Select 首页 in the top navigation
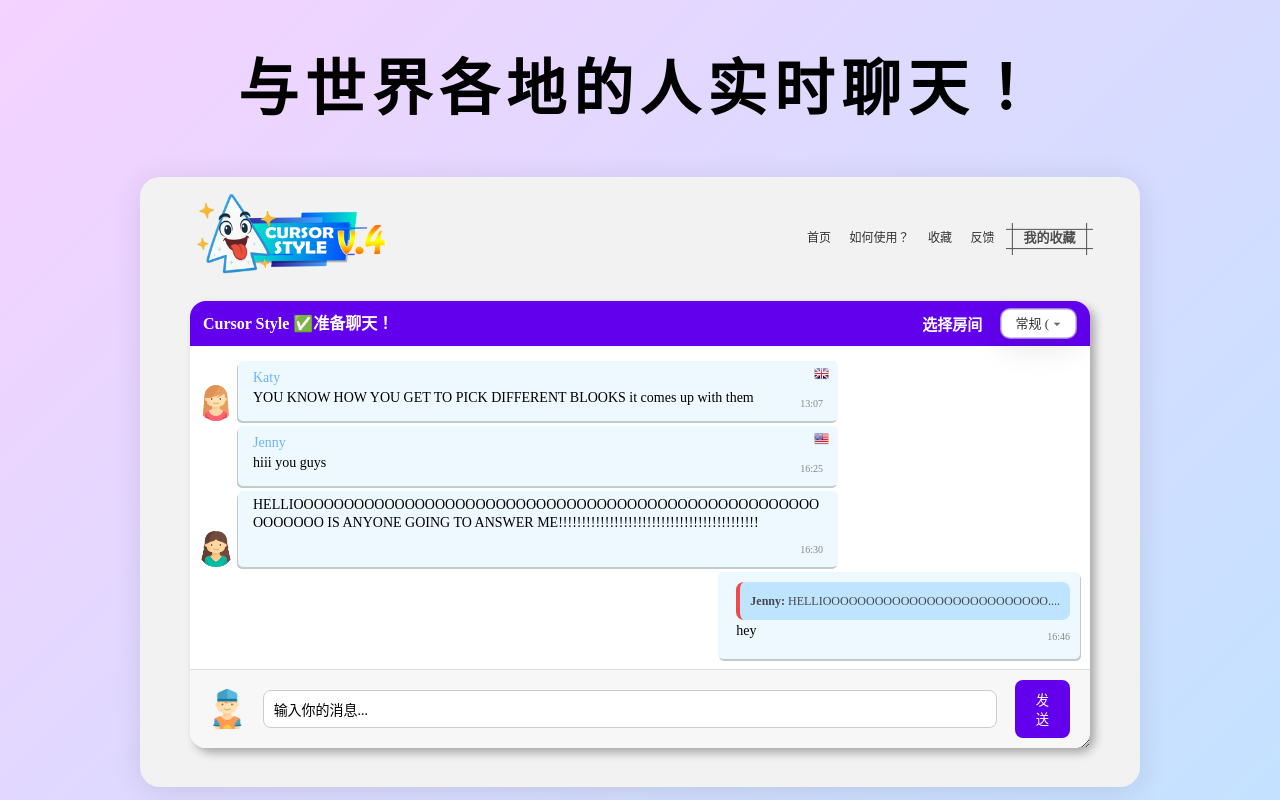Viewport: 1280px width, 800px height. pos(818,237)
